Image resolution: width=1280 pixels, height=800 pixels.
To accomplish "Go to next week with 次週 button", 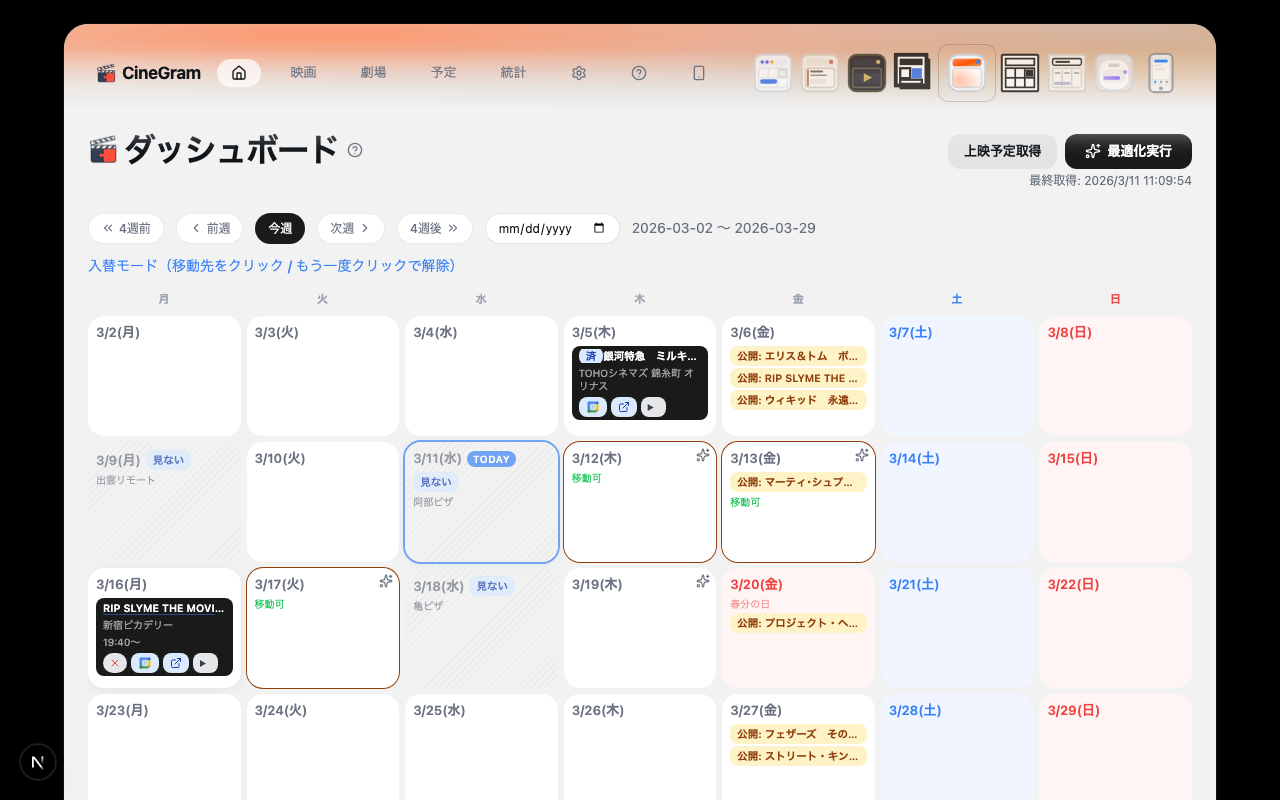I will [x=351, y=228].
